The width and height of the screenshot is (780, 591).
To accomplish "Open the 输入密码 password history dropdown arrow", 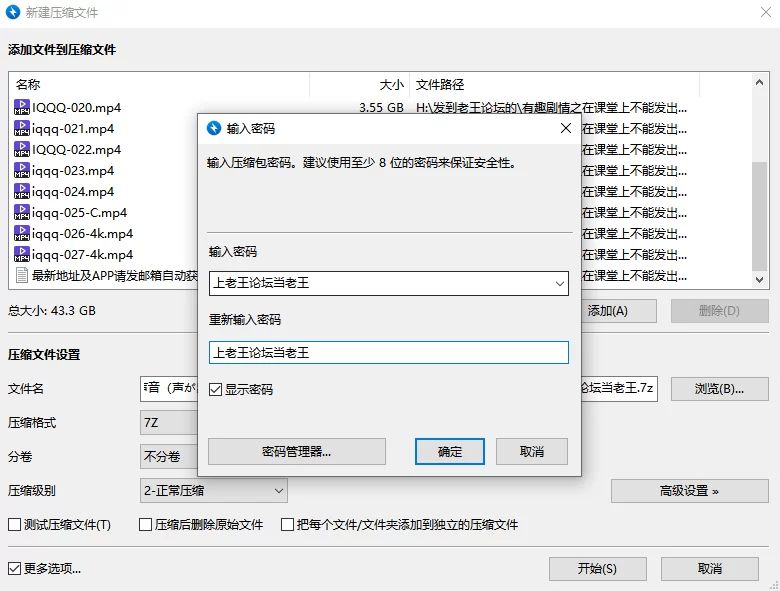I will click(560, 284).
